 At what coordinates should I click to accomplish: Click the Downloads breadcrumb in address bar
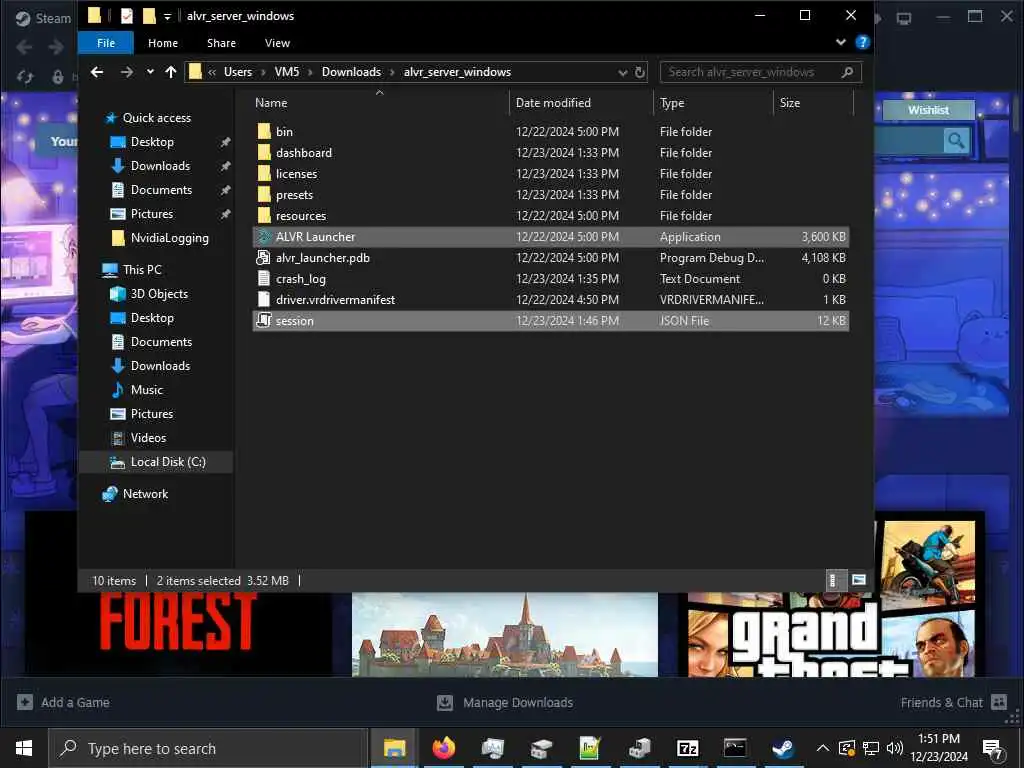point(351,72)
